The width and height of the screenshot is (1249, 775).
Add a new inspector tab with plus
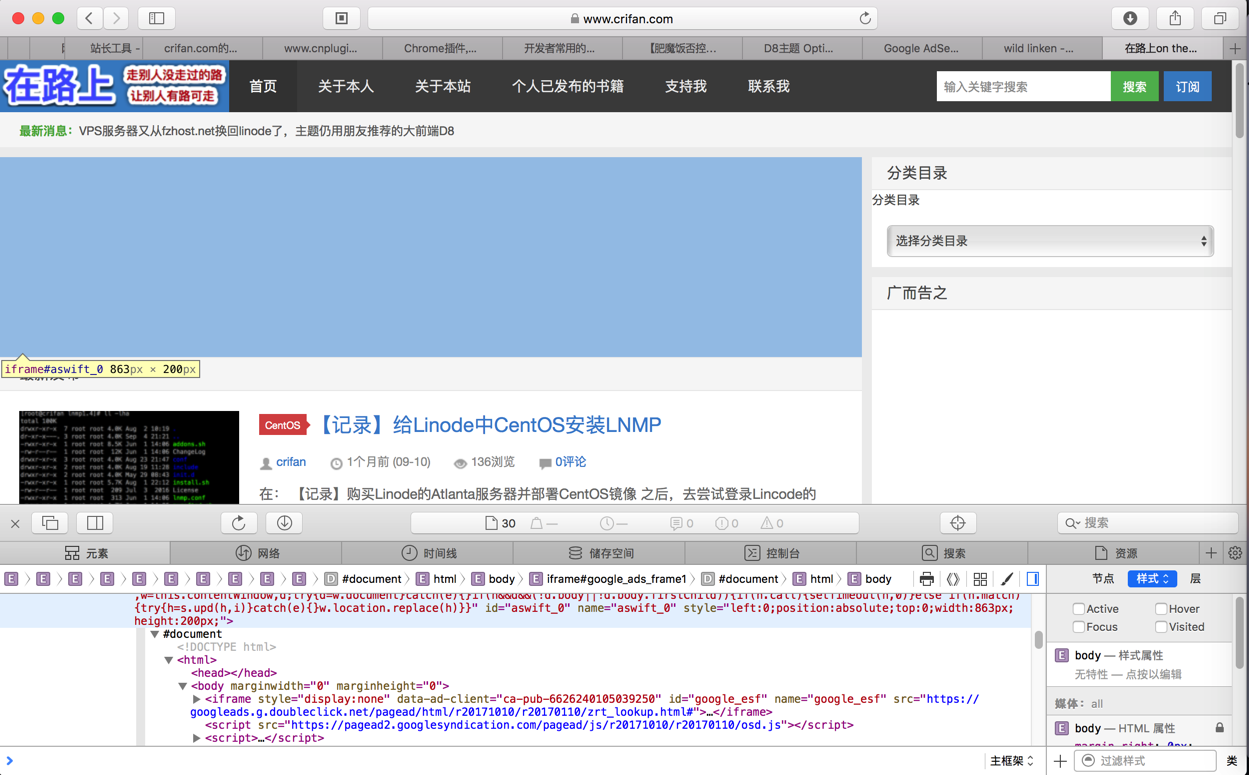[x=1211, y=553]
